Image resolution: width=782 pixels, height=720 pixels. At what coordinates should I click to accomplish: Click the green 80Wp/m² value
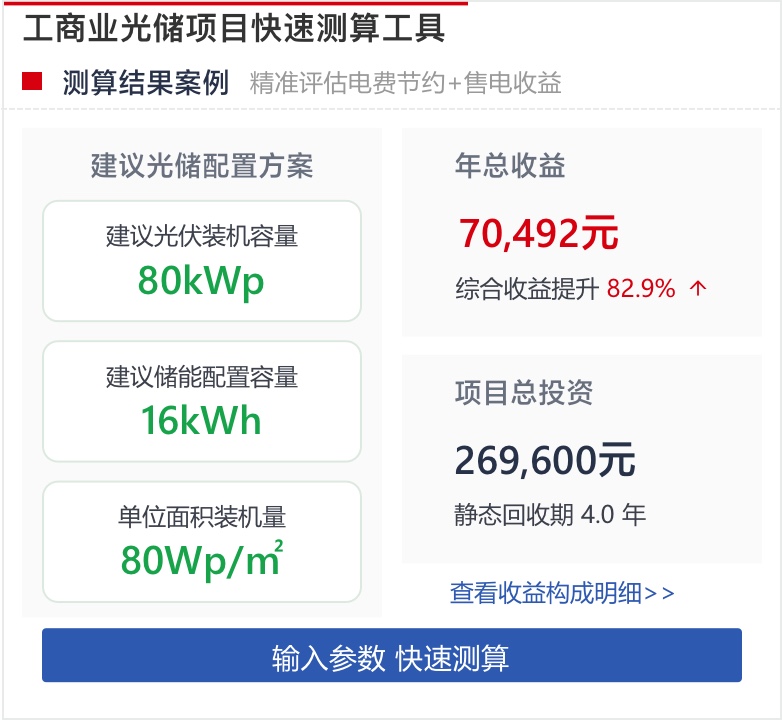(x=202, y=560)
